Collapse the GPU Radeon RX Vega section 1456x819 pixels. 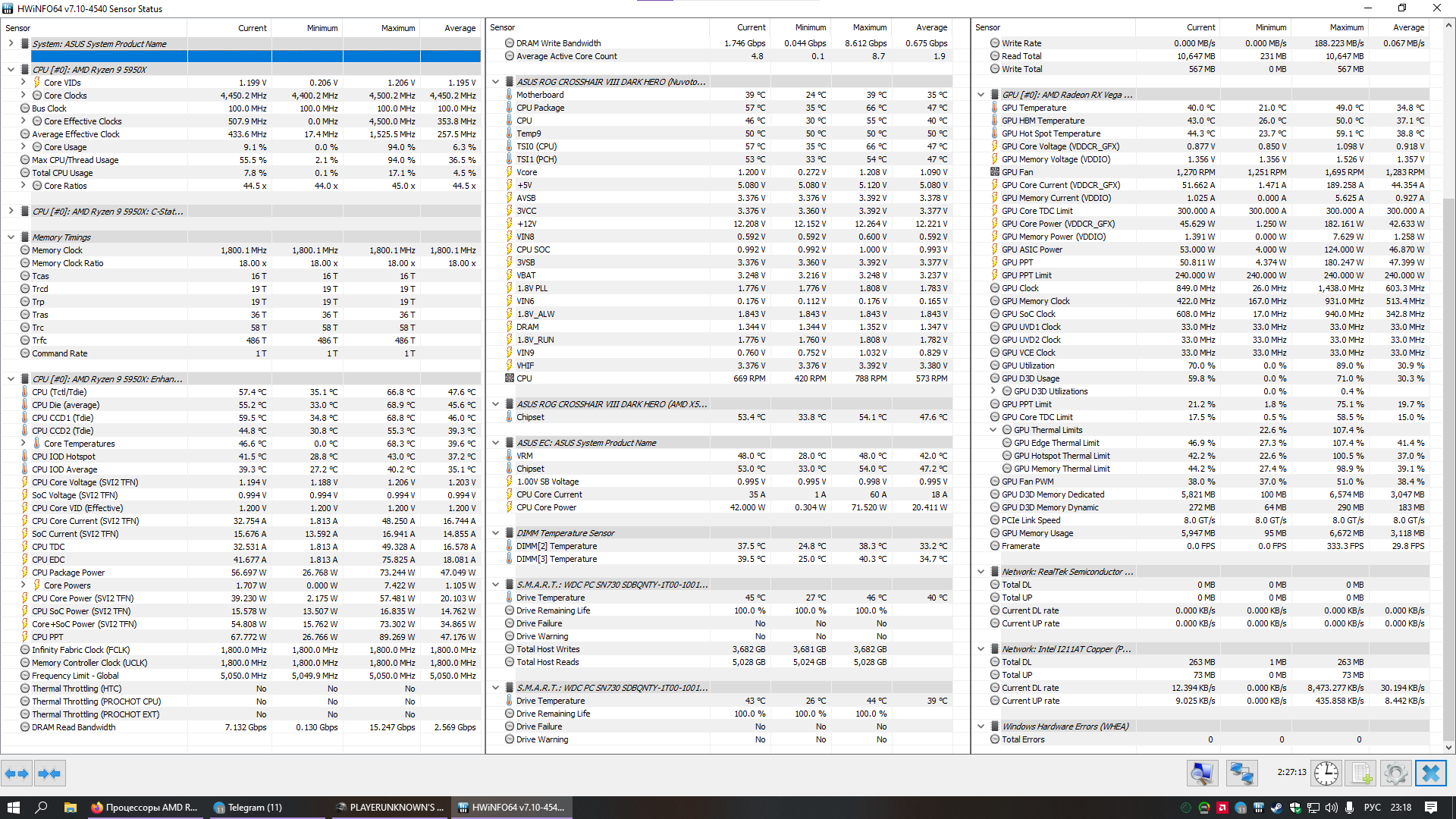coord(981,95)
